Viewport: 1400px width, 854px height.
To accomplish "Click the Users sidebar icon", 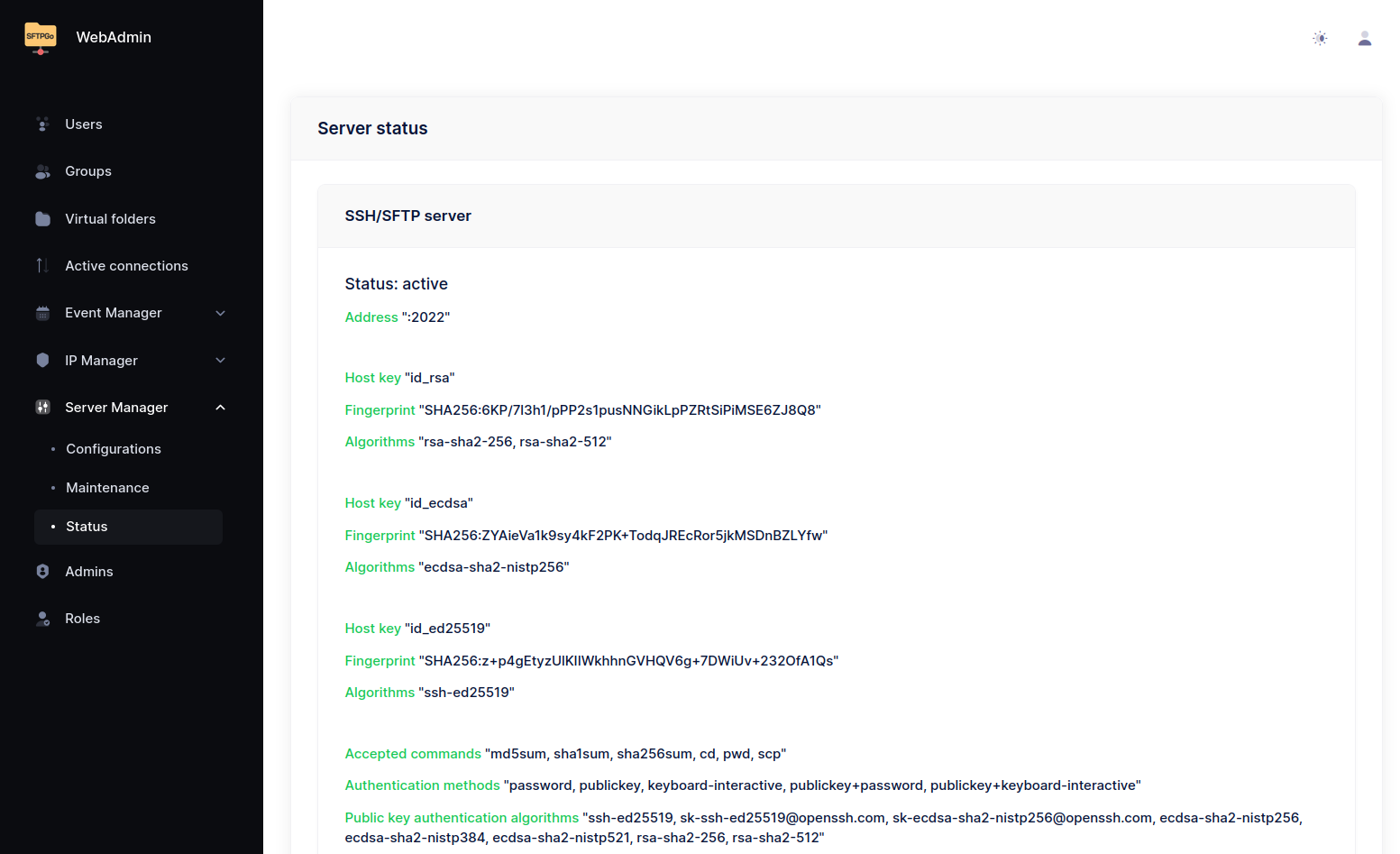I will coord(42,124).
